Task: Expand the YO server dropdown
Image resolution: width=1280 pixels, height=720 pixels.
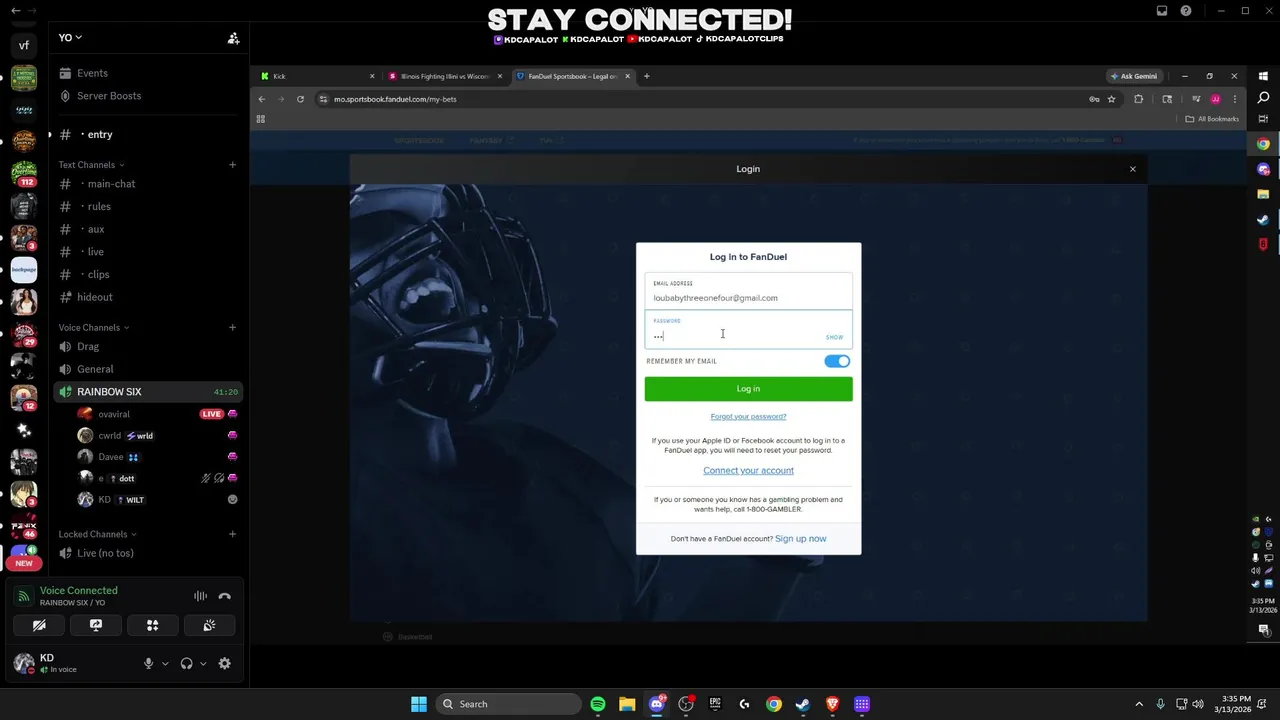Action: coord(70,38)
